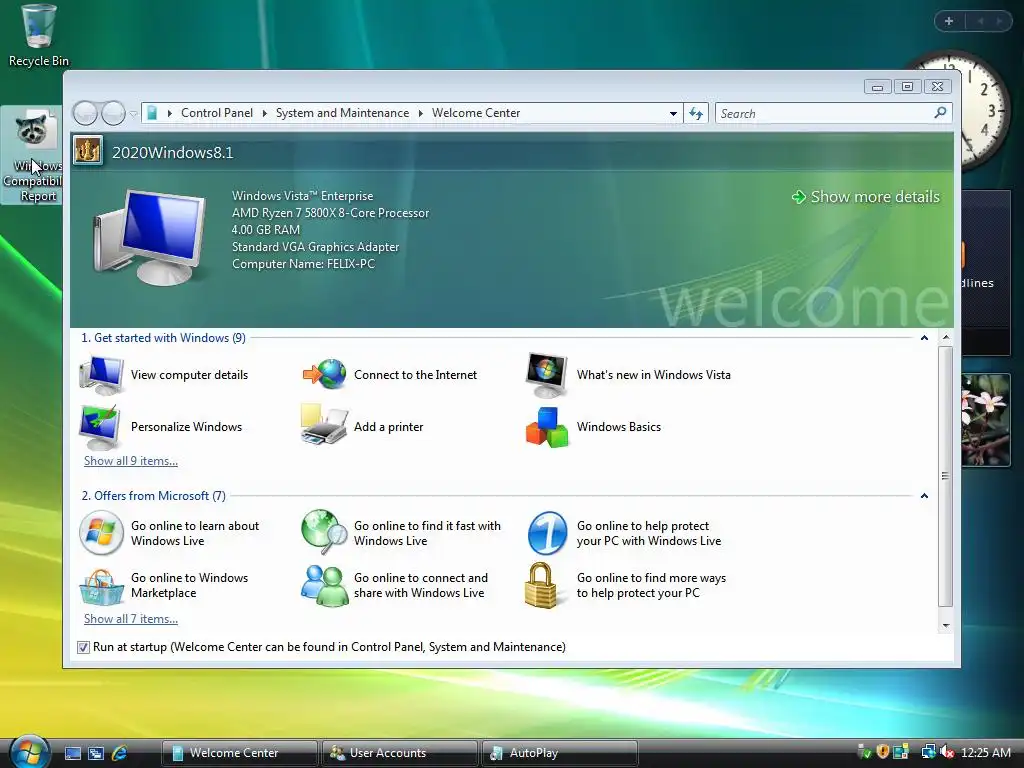This screenshot has width=1024, height=768.
Task: Open the Windows Basics cubes icon
Action: [547, 427]
